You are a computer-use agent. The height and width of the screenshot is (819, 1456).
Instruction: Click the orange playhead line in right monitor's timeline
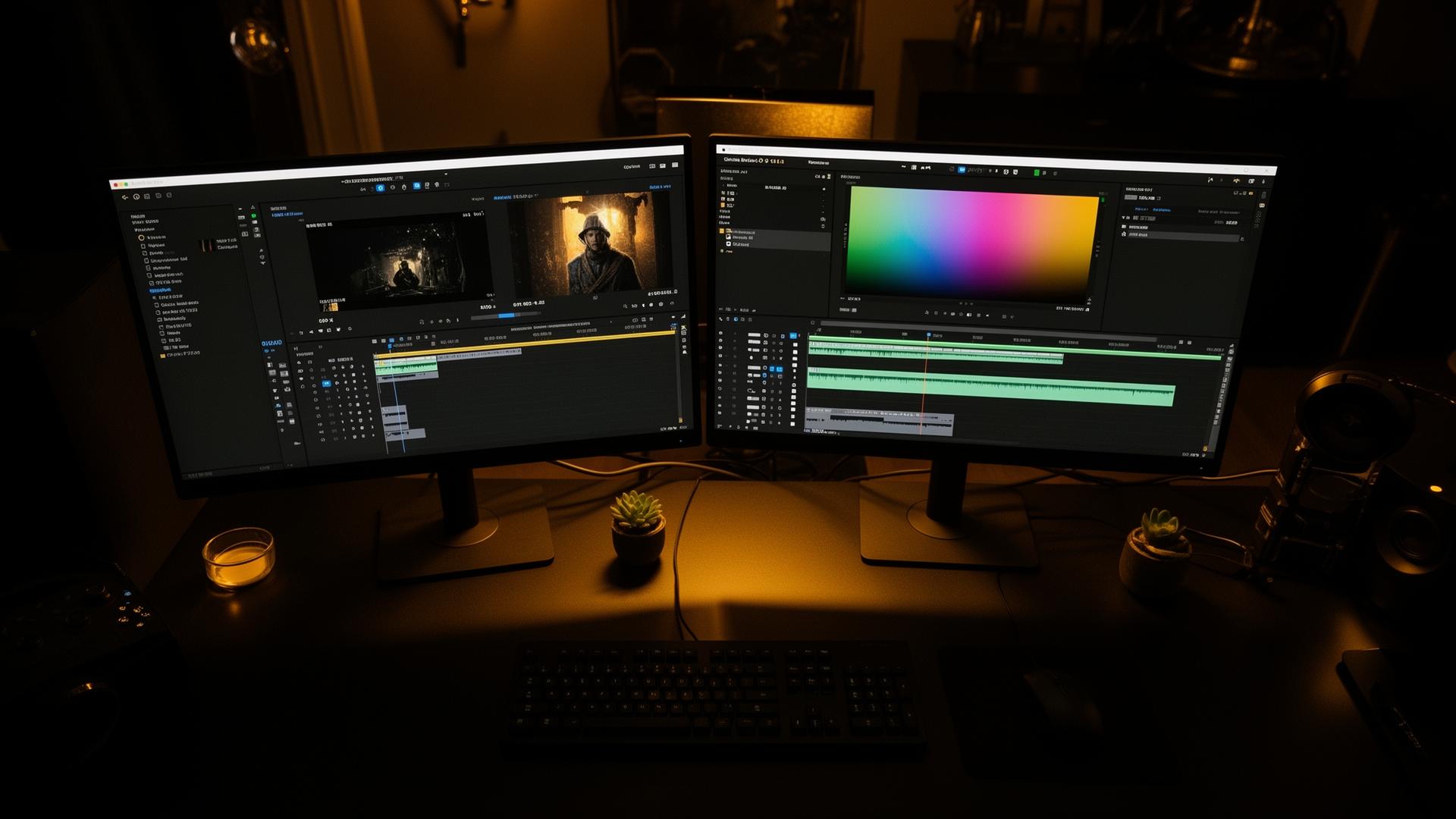[924, 383]
